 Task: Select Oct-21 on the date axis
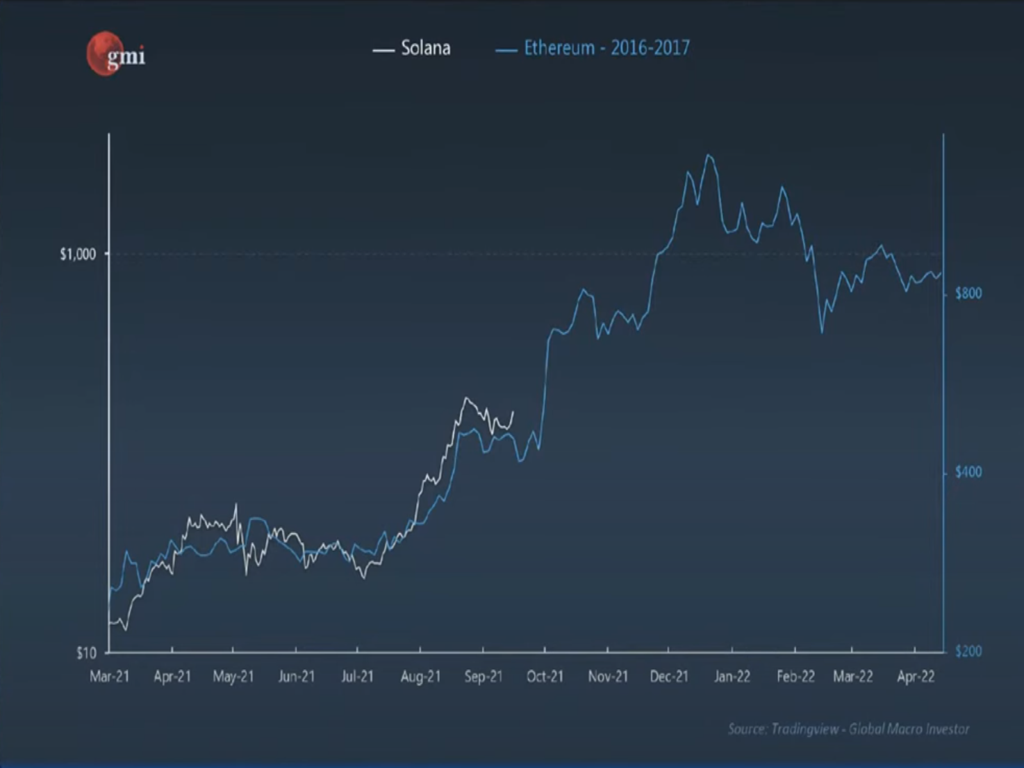click(545, 677)
